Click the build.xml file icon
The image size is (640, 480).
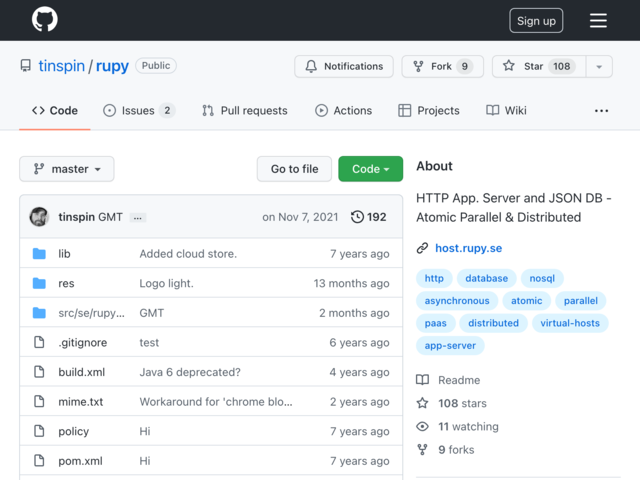coord(39,372)
